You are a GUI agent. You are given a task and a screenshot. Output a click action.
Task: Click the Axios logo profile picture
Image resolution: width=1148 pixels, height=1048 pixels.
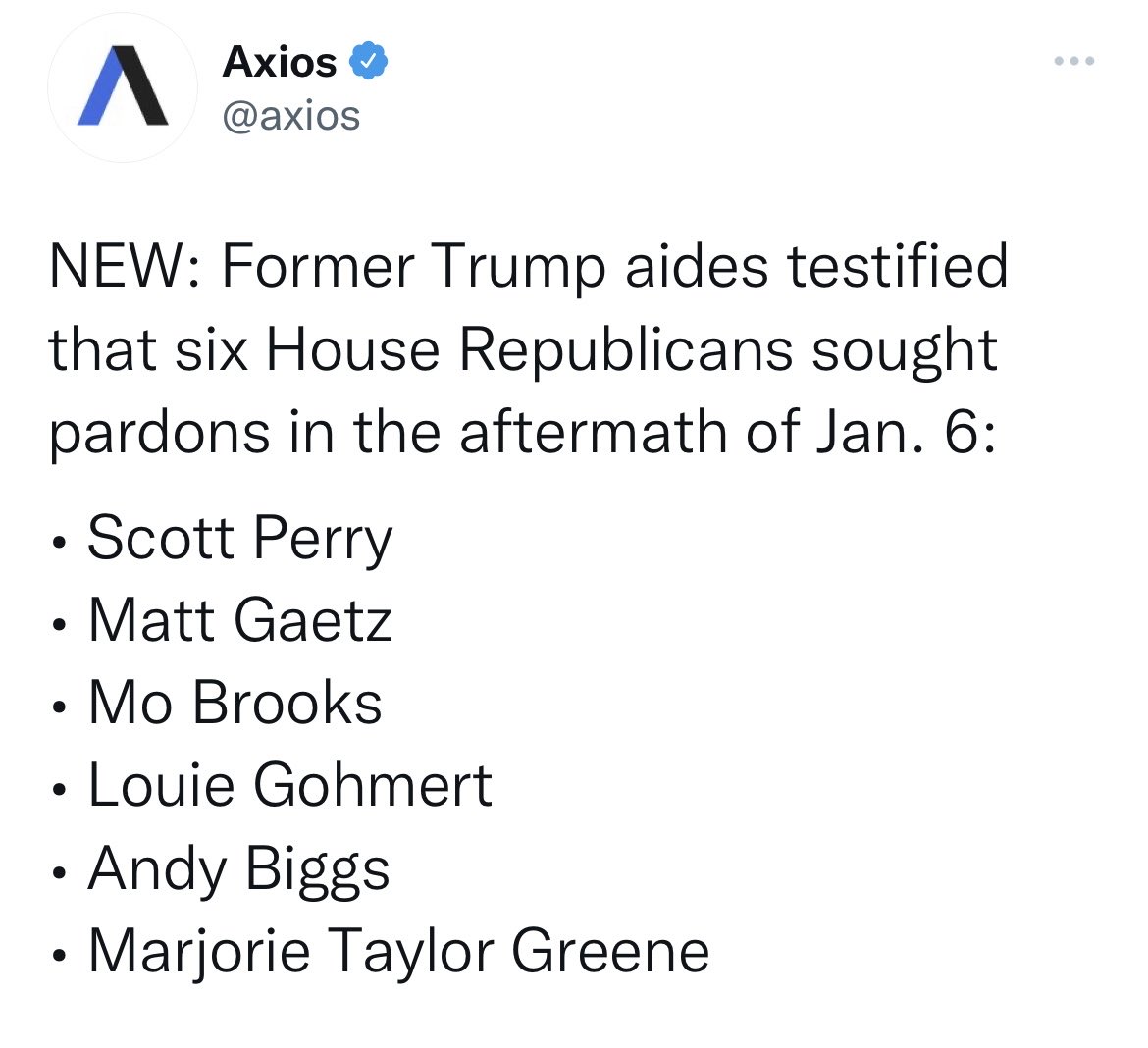pyautogui.click(x=123, y=89)
